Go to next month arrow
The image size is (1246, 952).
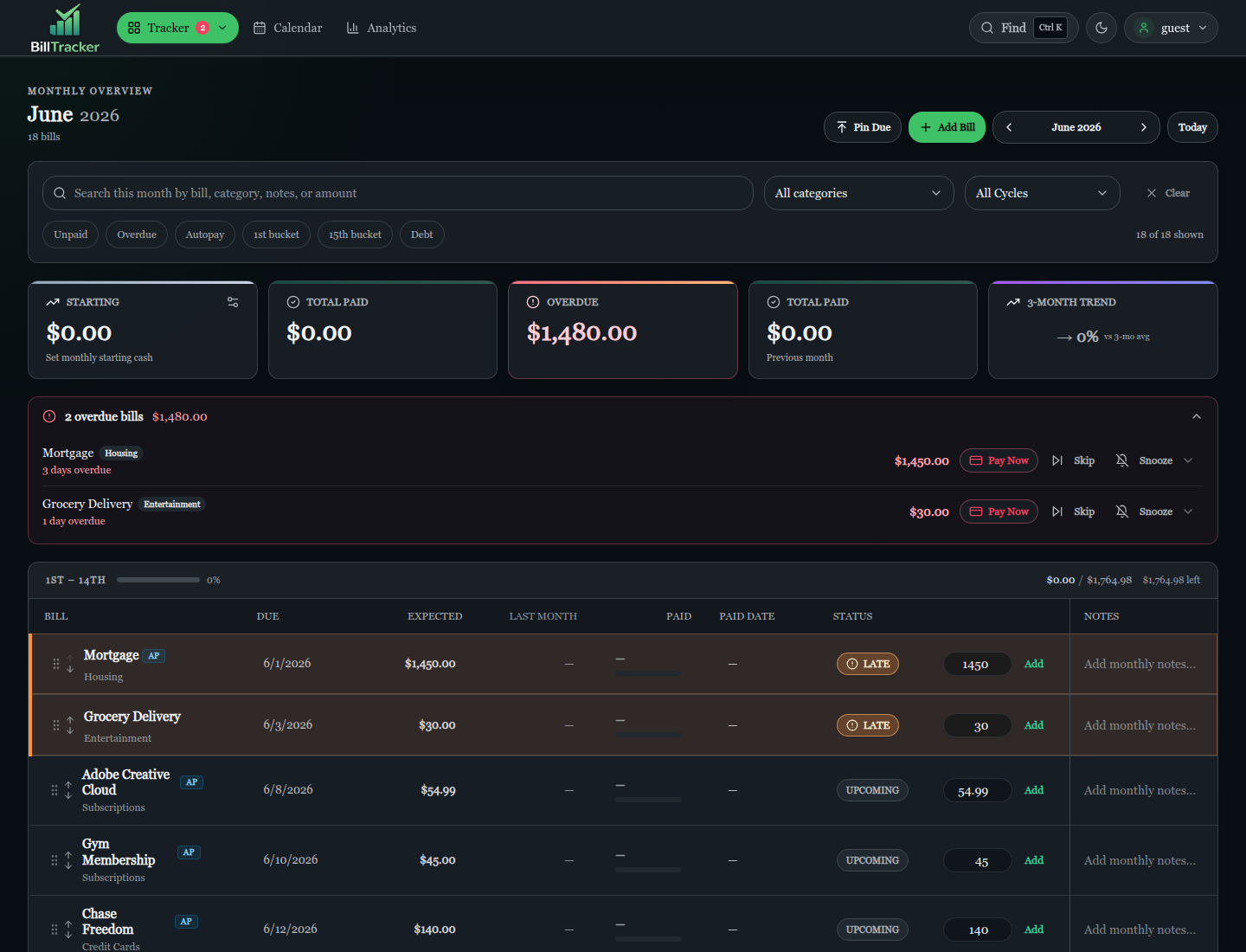pyautogui.click(x=1144, y=127)
